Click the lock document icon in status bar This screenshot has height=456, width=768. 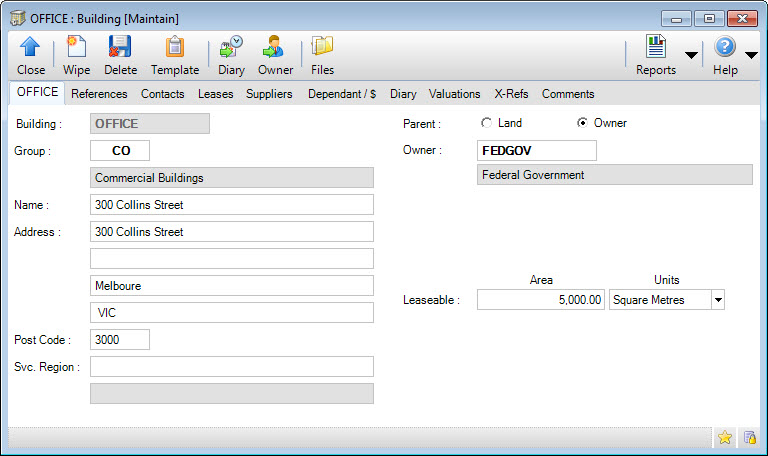tap(749, 437)
